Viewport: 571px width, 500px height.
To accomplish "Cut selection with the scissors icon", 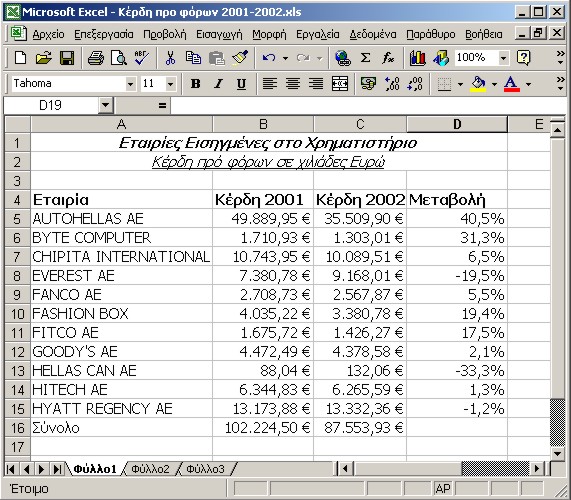I will pyautogui.click(x=170, y=58).
